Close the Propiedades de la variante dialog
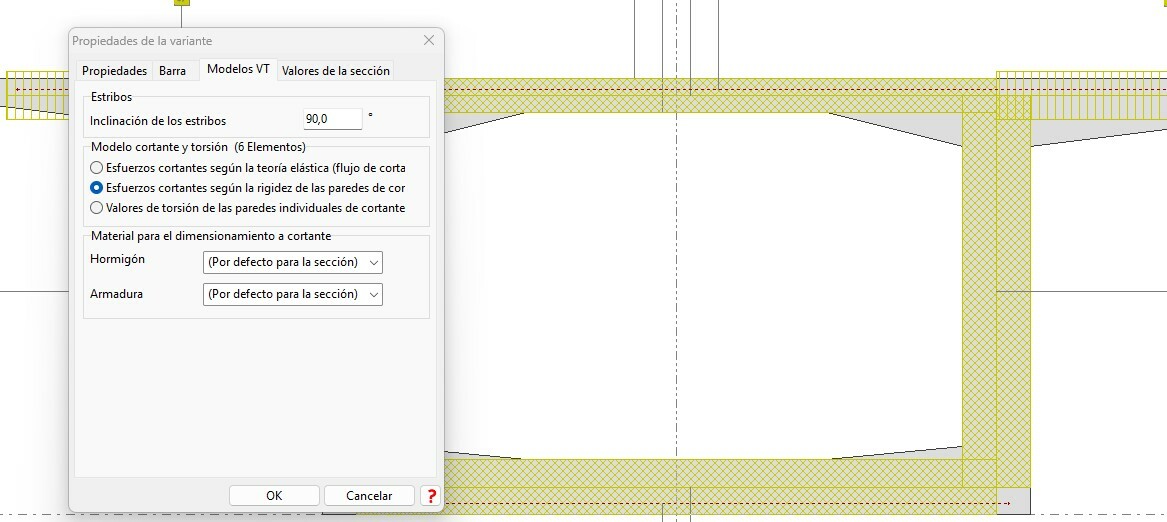1167x522 pixels. tap(429, 41)
